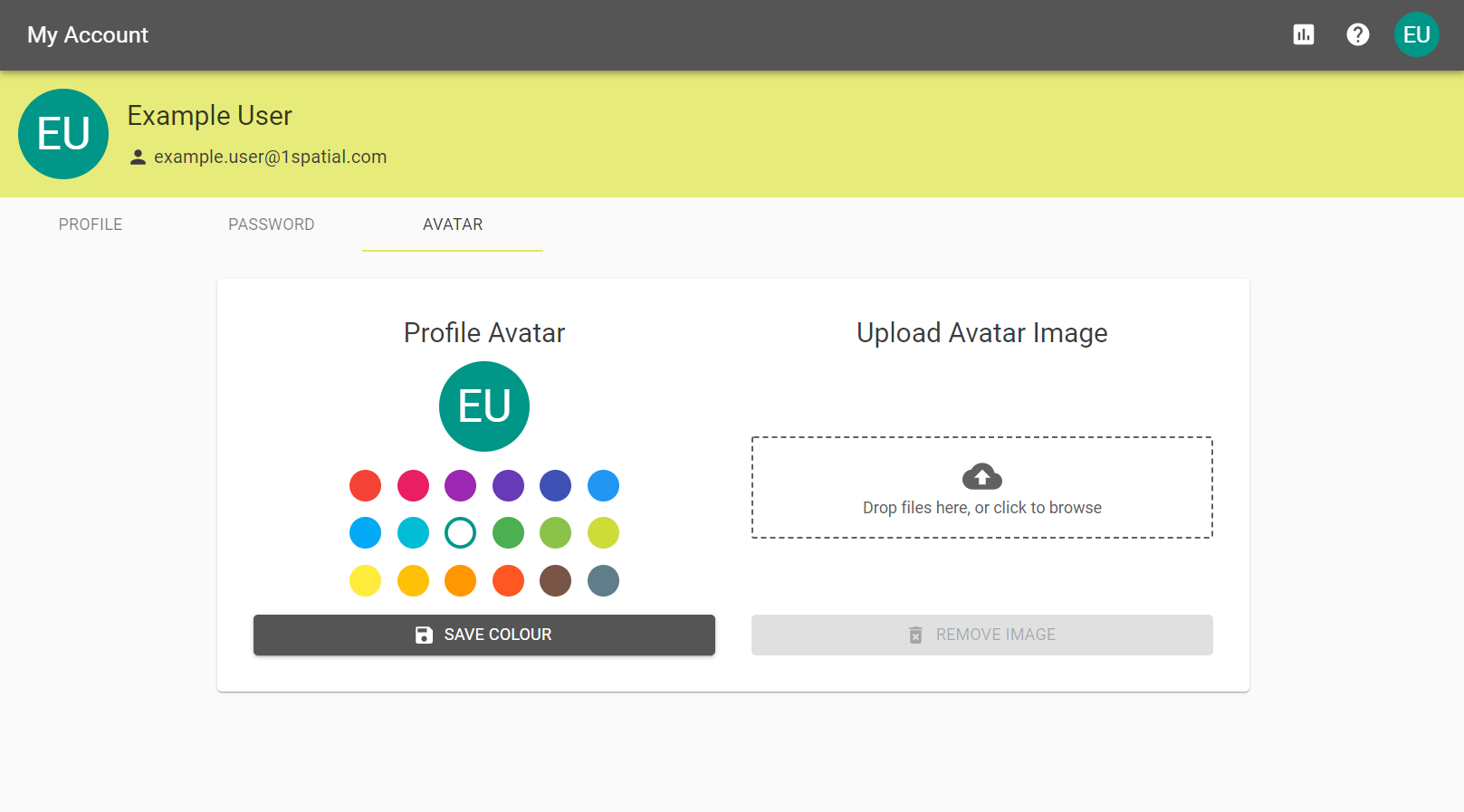
Task: Choose the light green colour swatch
Action: pos(556,533)
